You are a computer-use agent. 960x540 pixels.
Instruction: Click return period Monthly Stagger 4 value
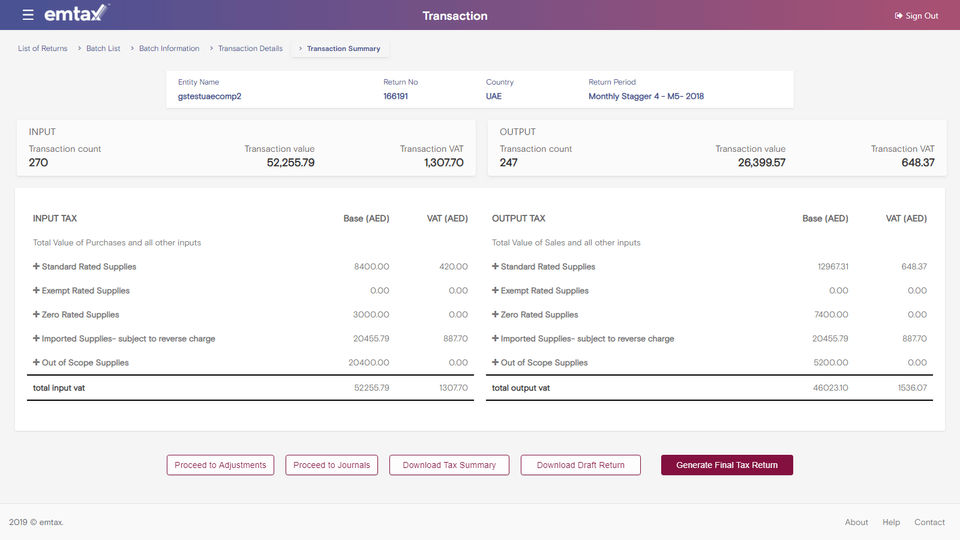click(646, 96)
